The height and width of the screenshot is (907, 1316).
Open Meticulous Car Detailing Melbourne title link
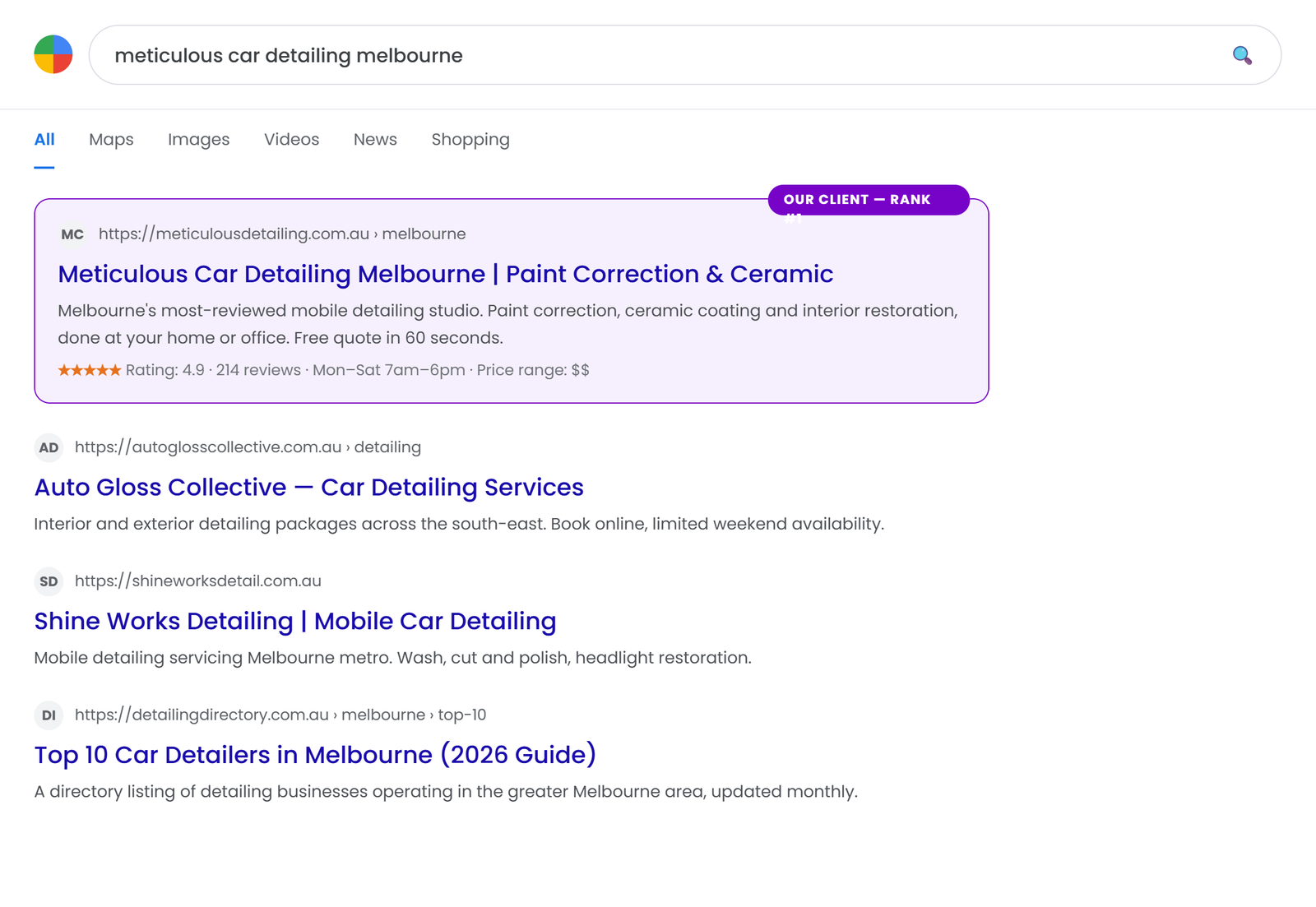(446, 274)
